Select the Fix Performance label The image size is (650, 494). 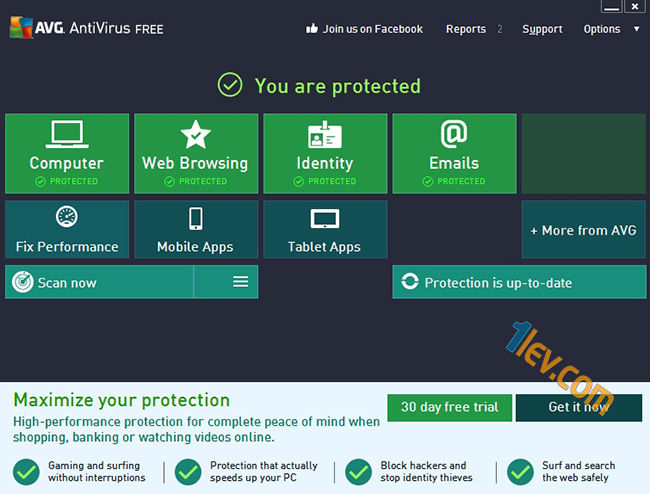pos(67,247)
